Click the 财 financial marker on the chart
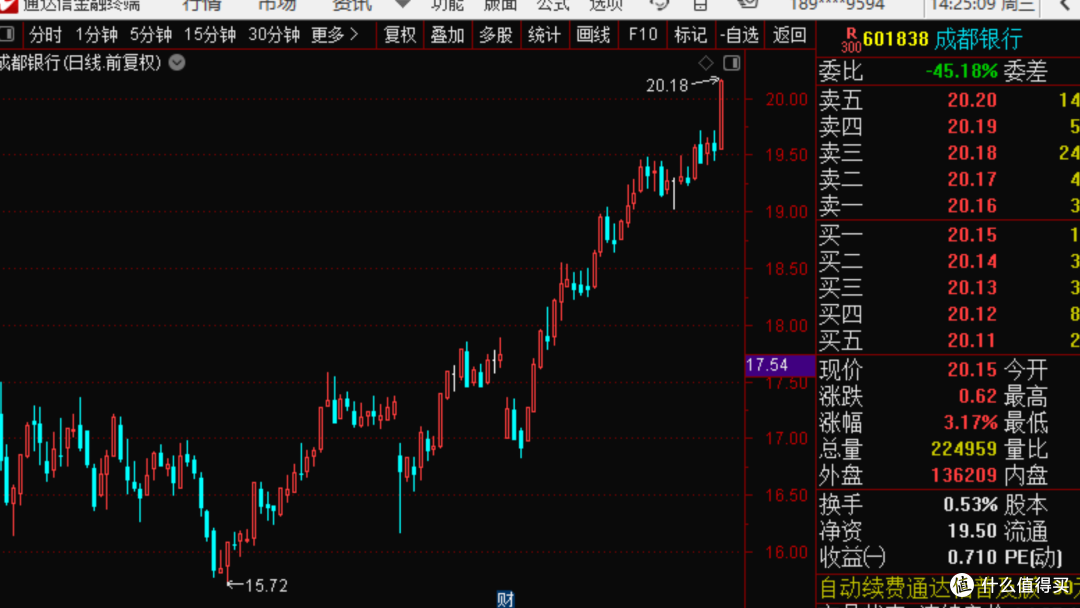This screenshot has width=1080, height=608. point(506,599)
